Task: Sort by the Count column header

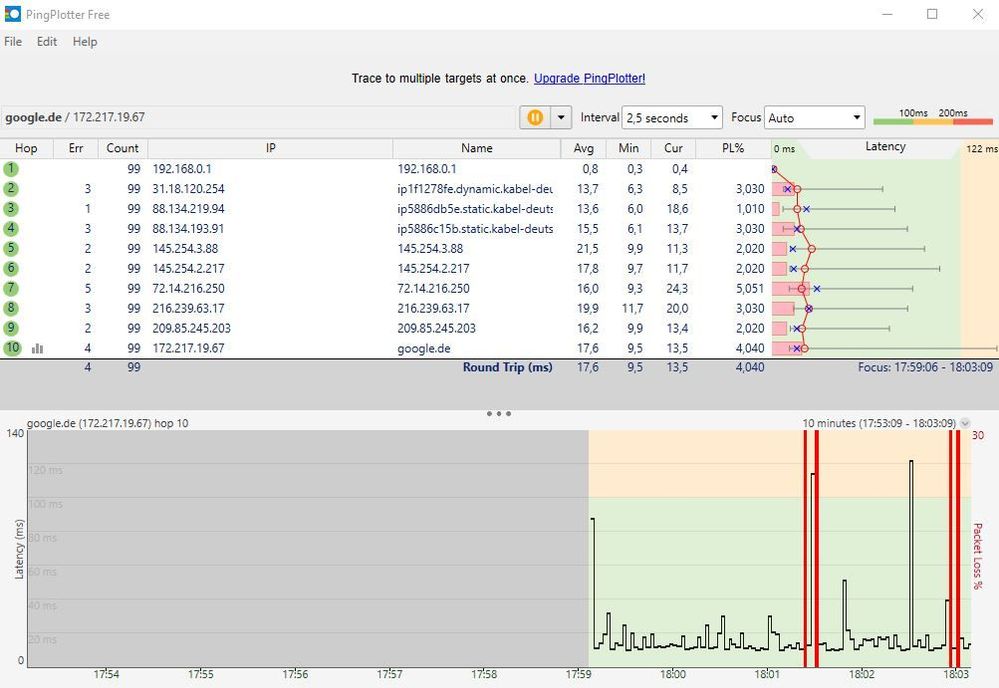Action: pyautogui.click(x=122, y=148)
